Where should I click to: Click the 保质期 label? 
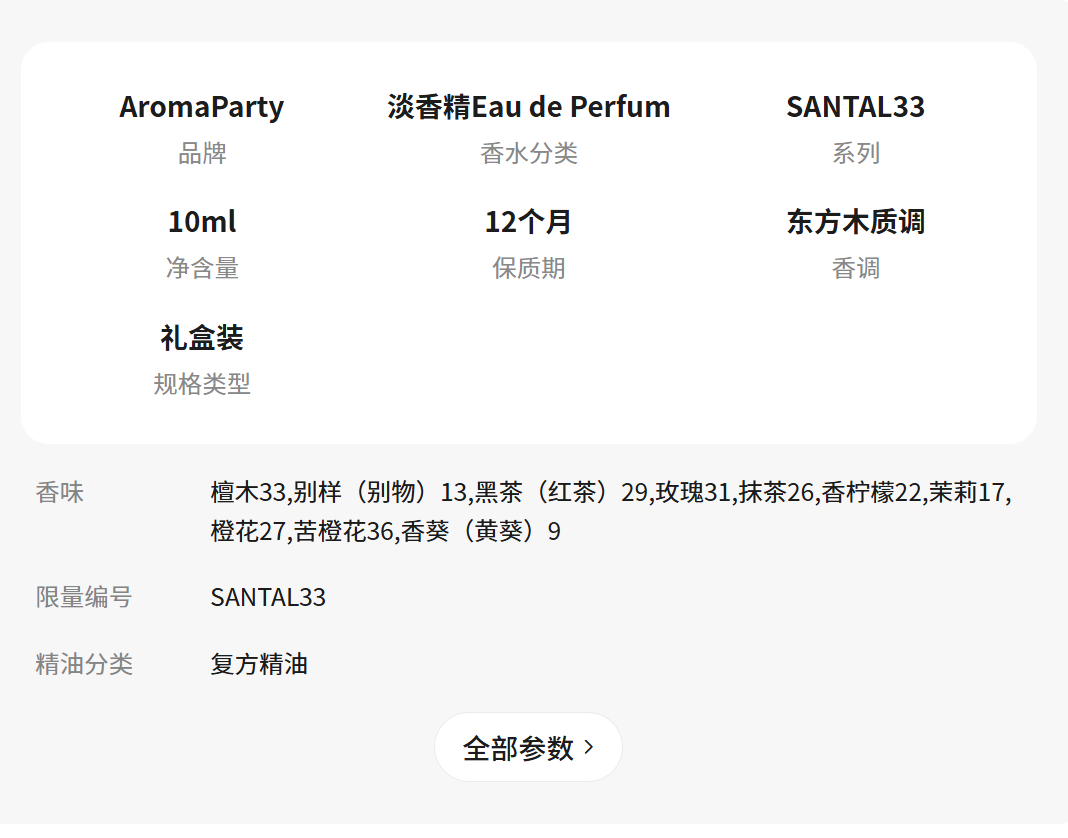[529, 268]
